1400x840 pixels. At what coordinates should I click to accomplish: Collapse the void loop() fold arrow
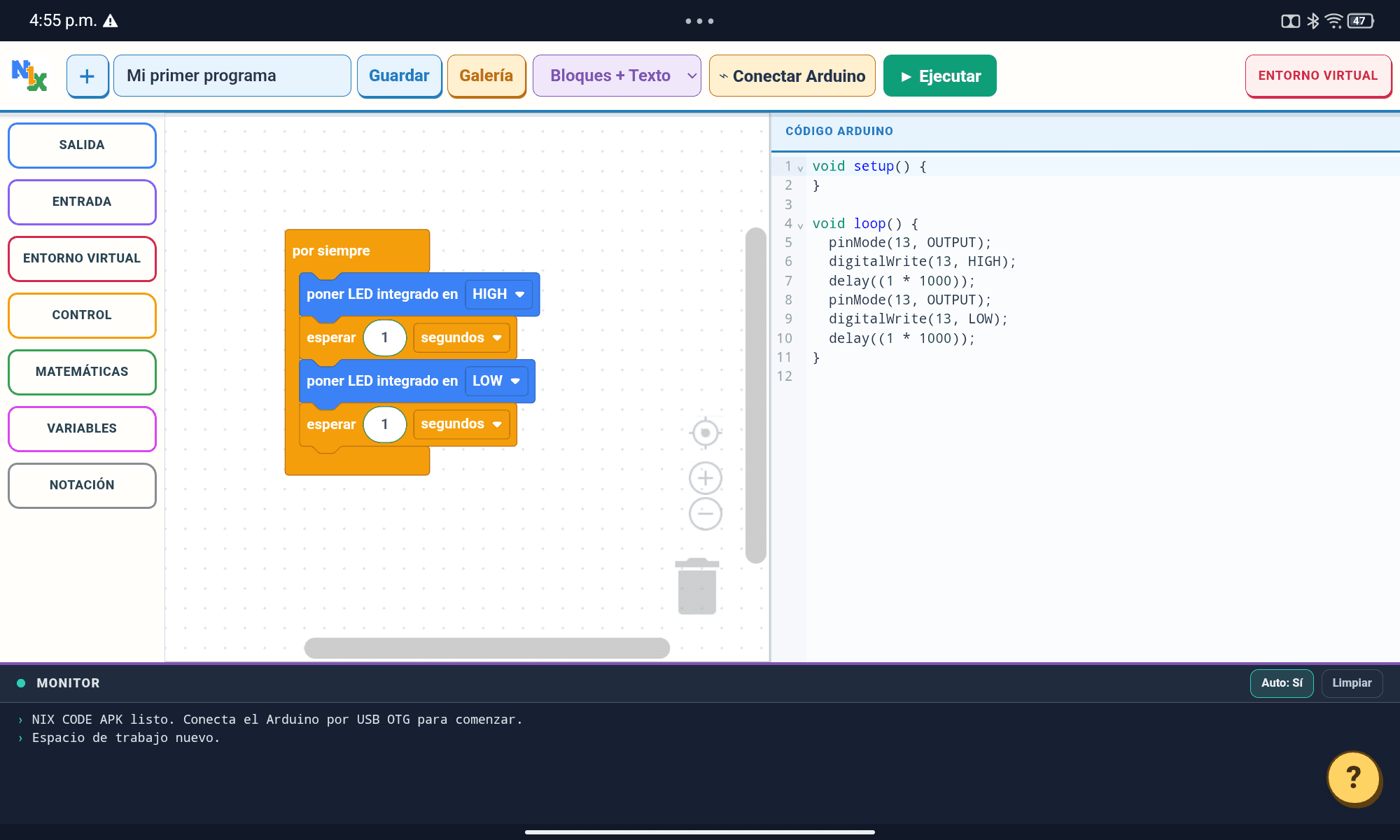coord(800,225)
